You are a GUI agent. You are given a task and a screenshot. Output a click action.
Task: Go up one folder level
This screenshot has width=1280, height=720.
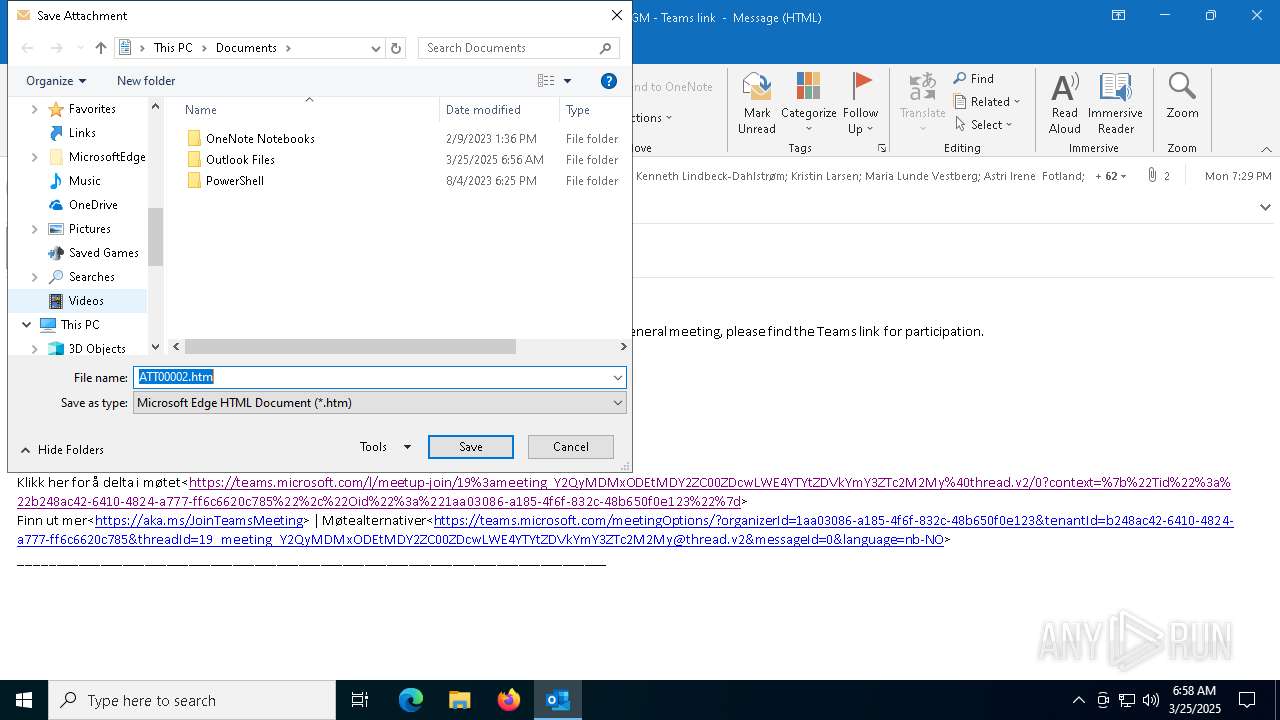[100, 48]
